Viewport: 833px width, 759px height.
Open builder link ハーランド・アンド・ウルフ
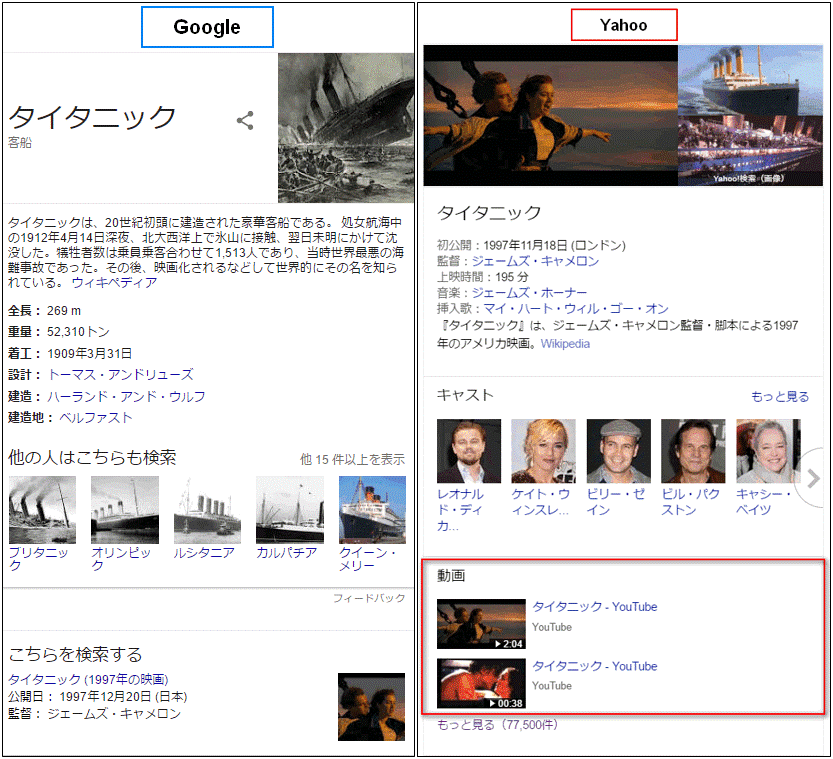(126, 396)
